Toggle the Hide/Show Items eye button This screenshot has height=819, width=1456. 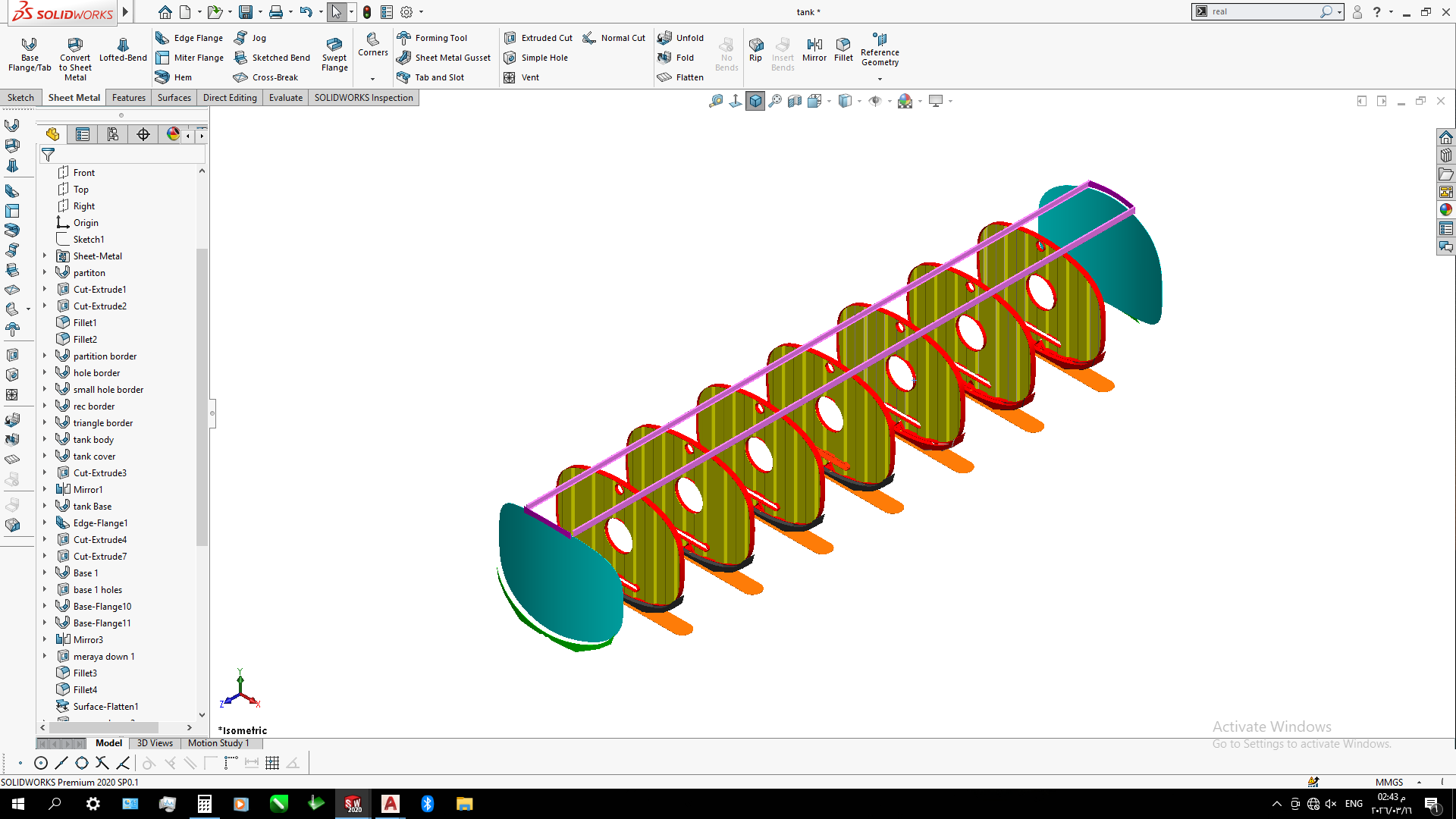tap(875, 101)
